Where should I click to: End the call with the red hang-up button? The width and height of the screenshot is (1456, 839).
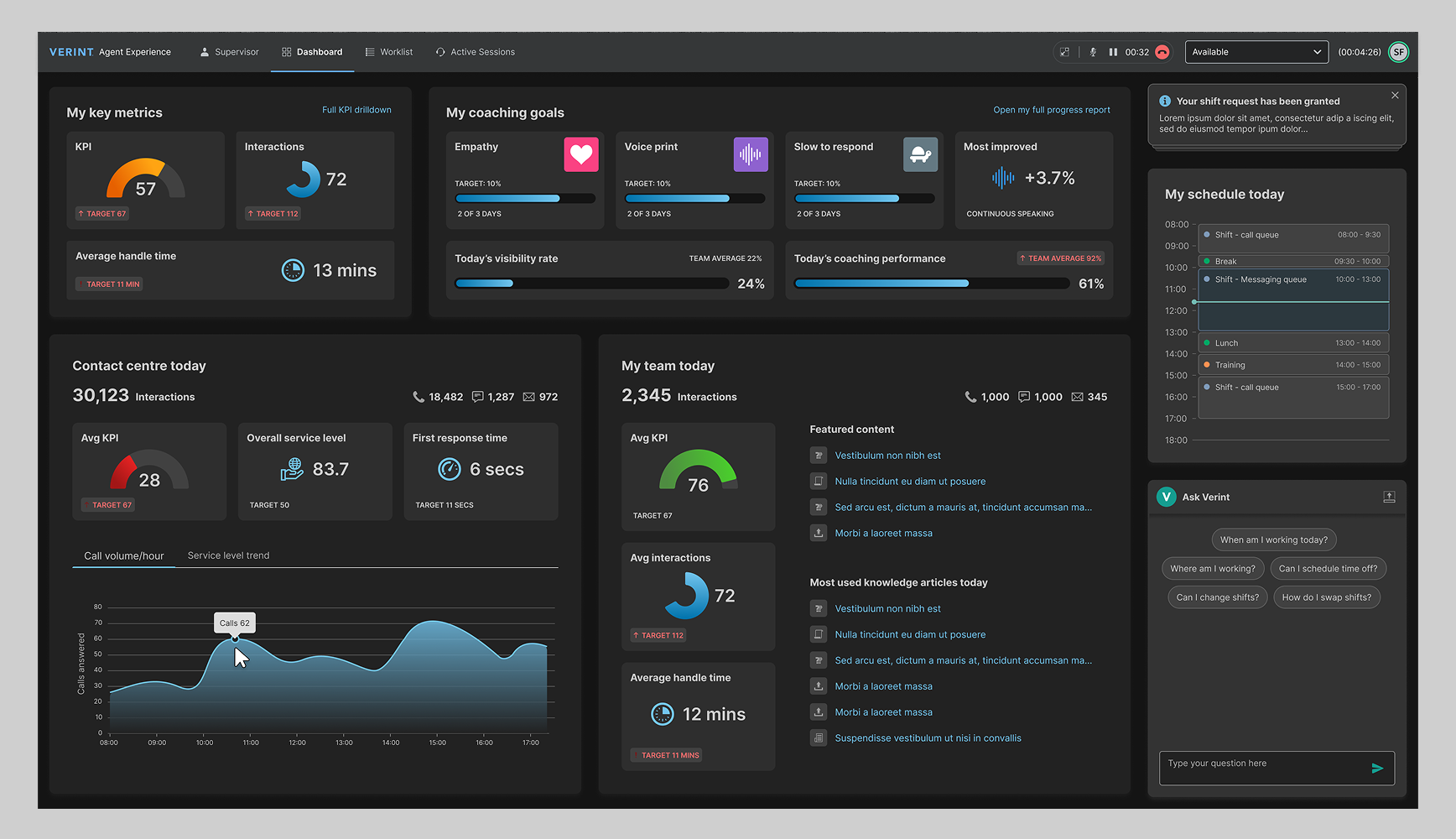click(1162, 52)
